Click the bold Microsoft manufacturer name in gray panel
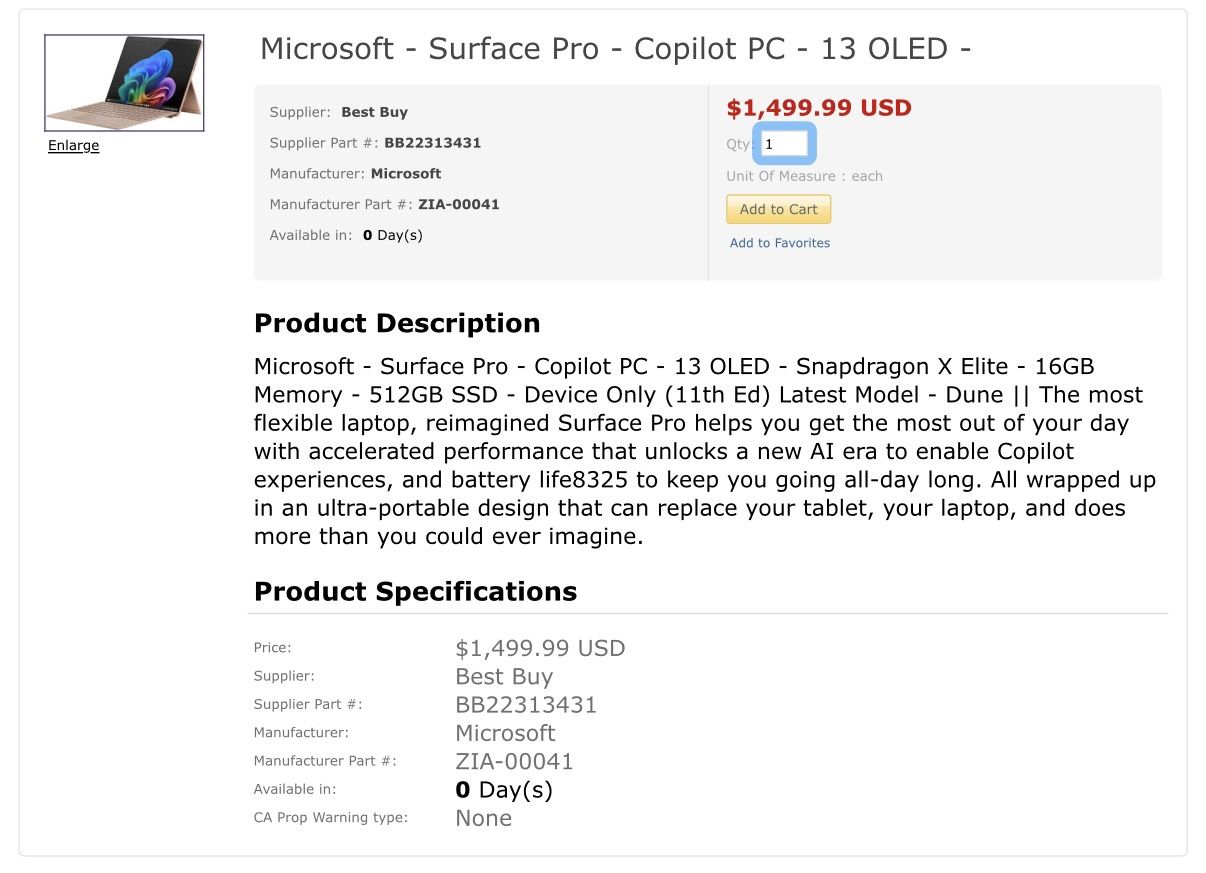 click(405, 174)
